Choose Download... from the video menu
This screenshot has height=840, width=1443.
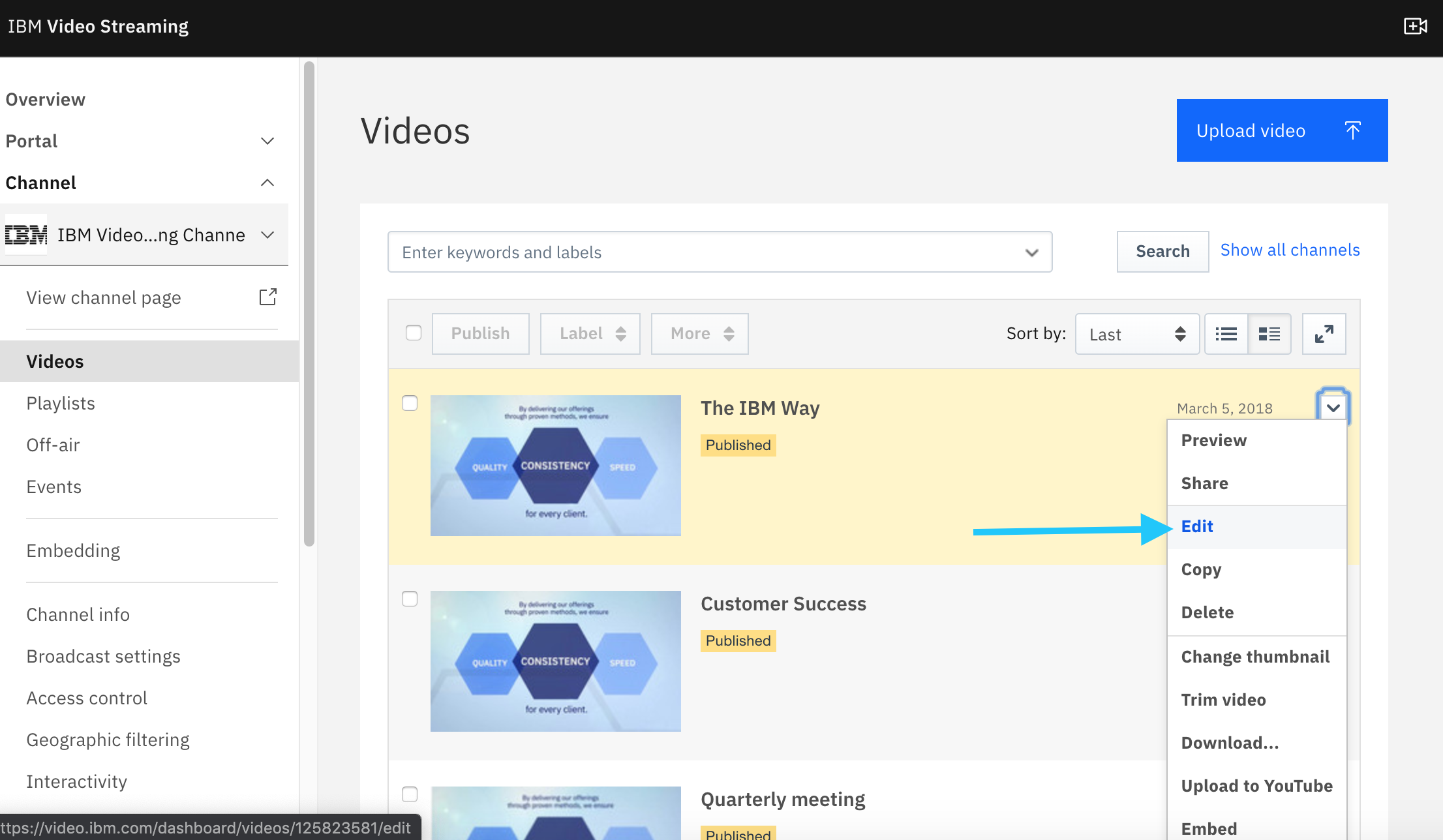click(1256, 743)
